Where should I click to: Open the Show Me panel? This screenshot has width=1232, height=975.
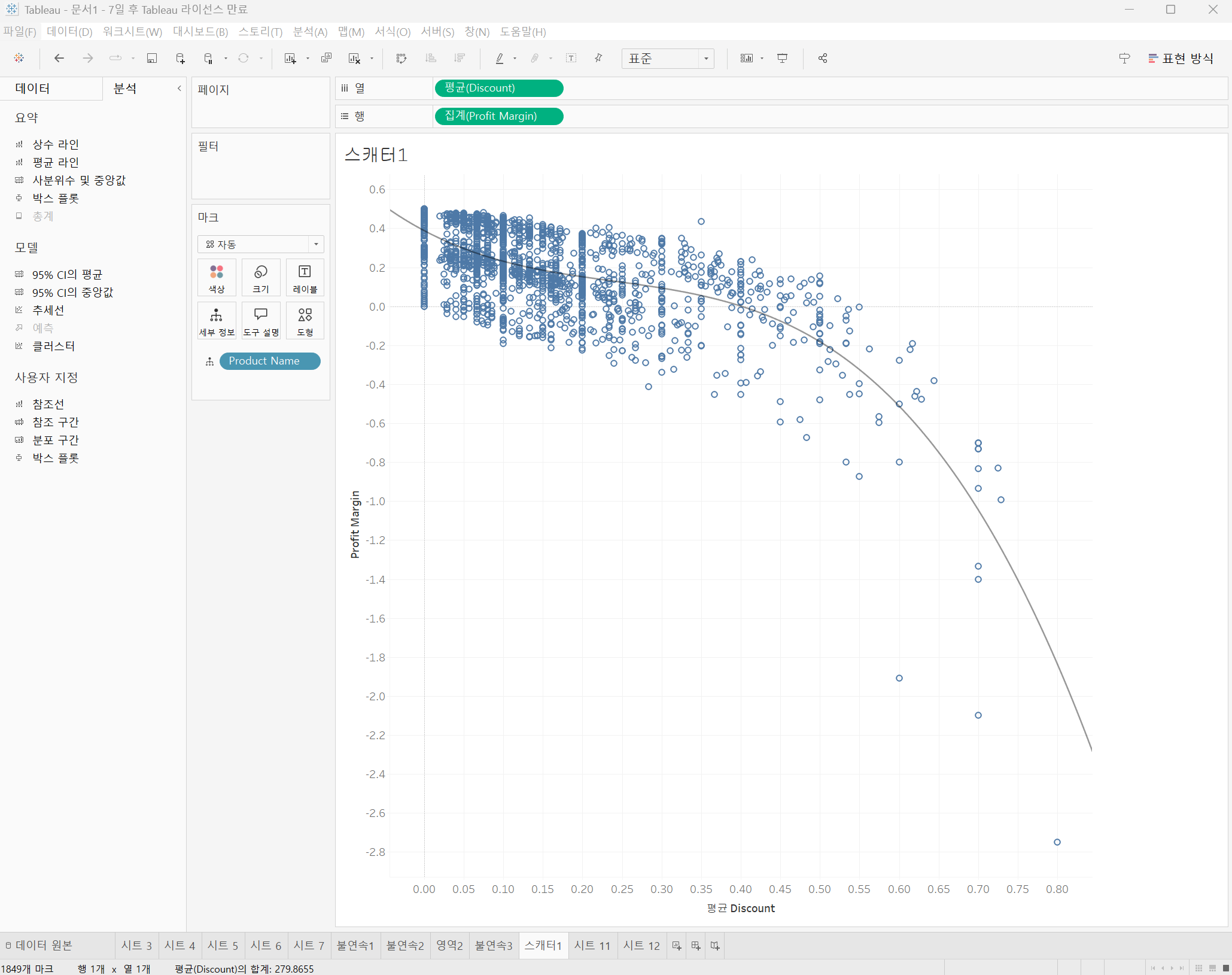[1180, 58]
